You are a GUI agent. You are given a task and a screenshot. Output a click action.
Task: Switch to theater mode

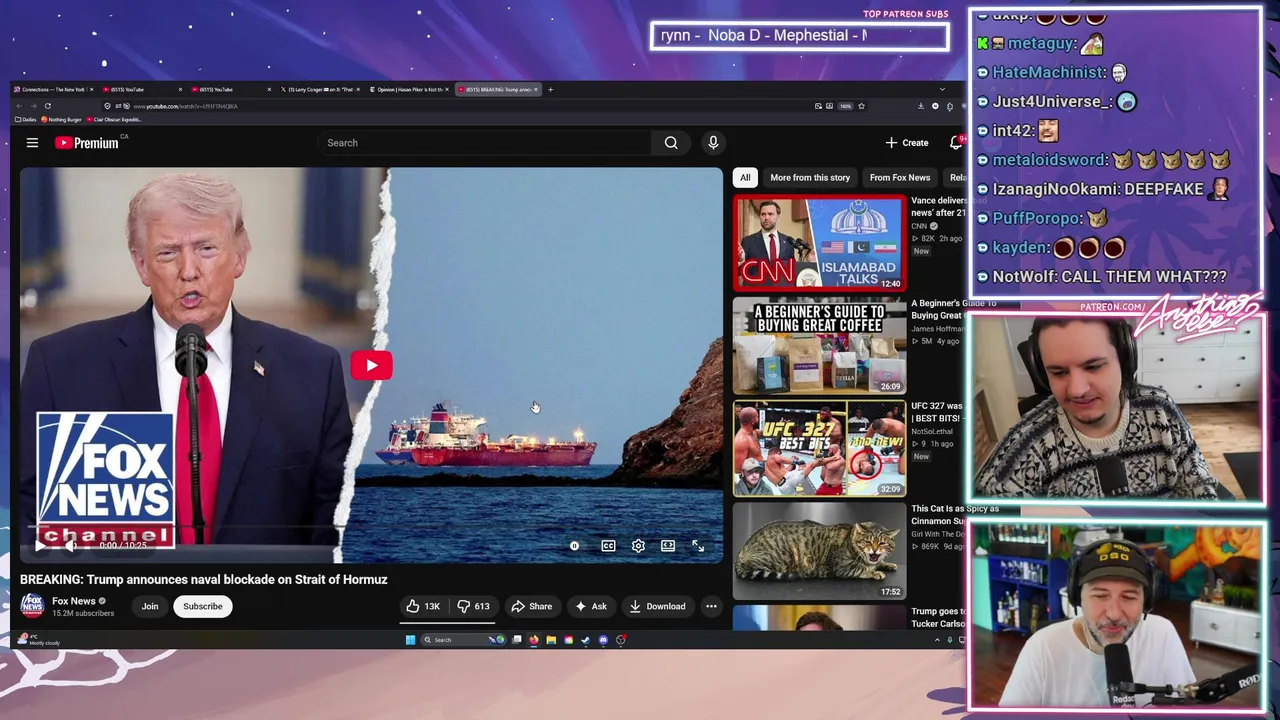pyautogui.click(x=668, y=546)
